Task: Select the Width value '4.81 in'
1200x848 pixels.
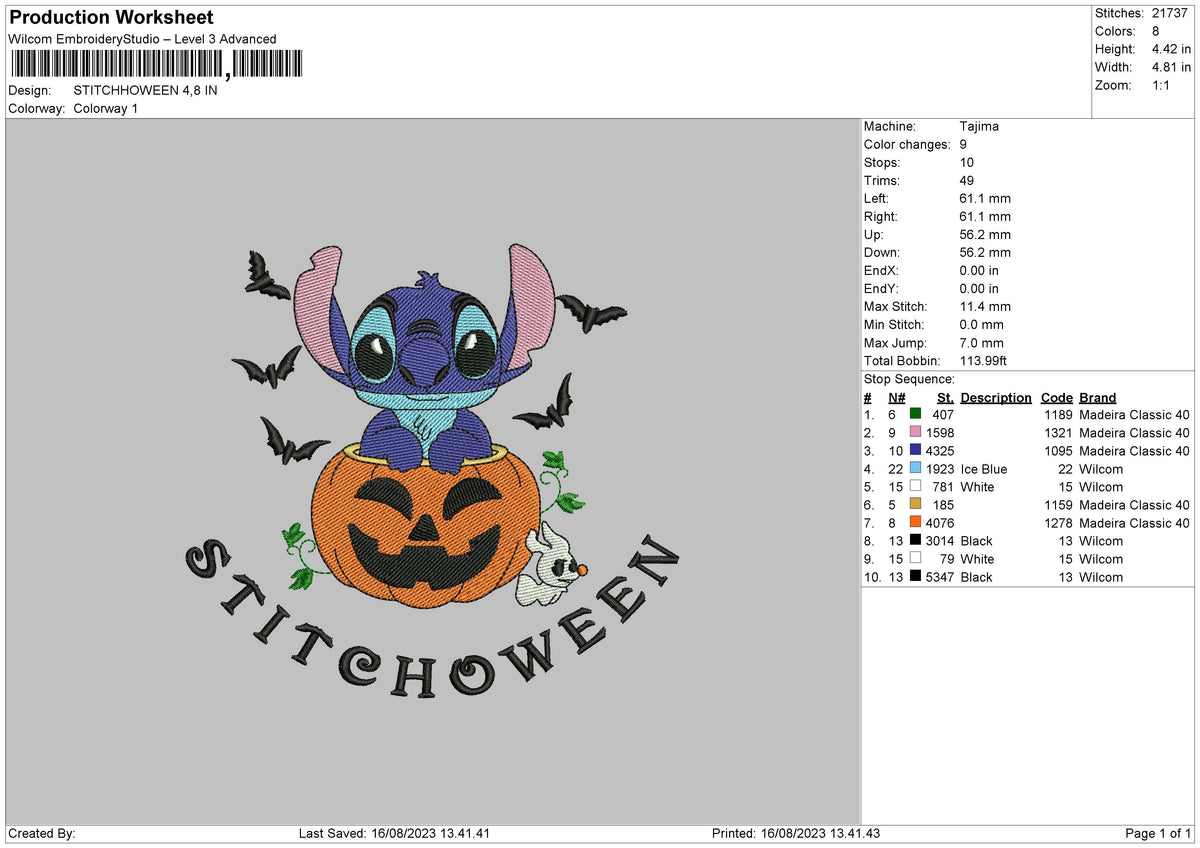Action: pos(1171,67)
